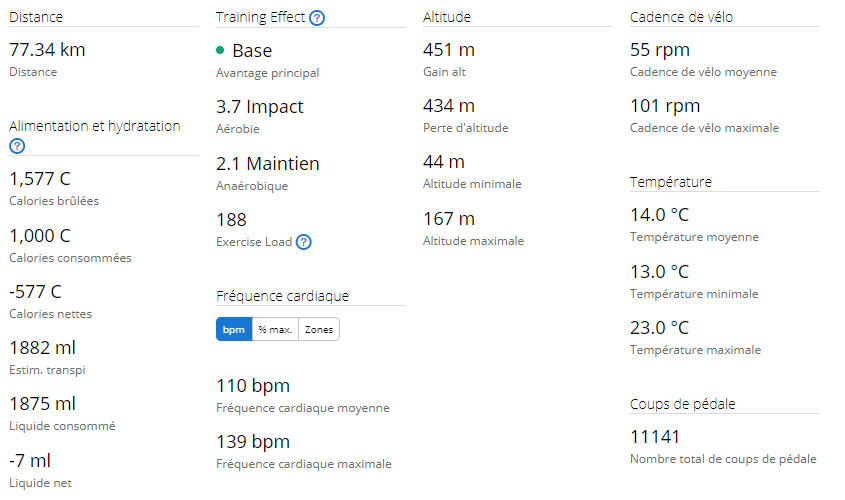Viewport: 845px width, 500px height.
Task: Click the 1875 ml liquide consommé value
Action: pyautogui.click(x=43, y=404)
